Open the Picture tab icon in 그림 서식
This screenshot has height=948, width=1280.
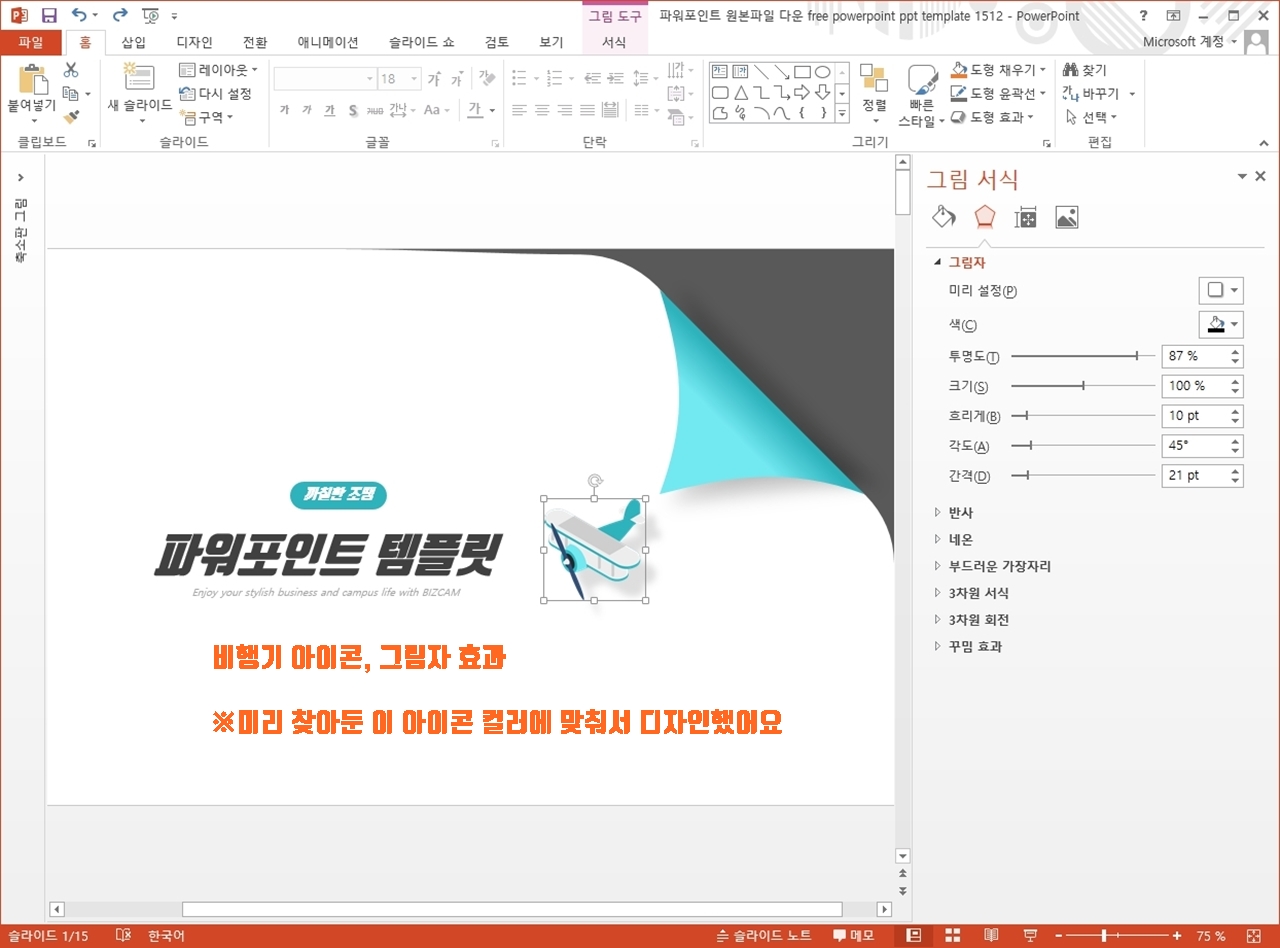click(x=1067, y=217)
